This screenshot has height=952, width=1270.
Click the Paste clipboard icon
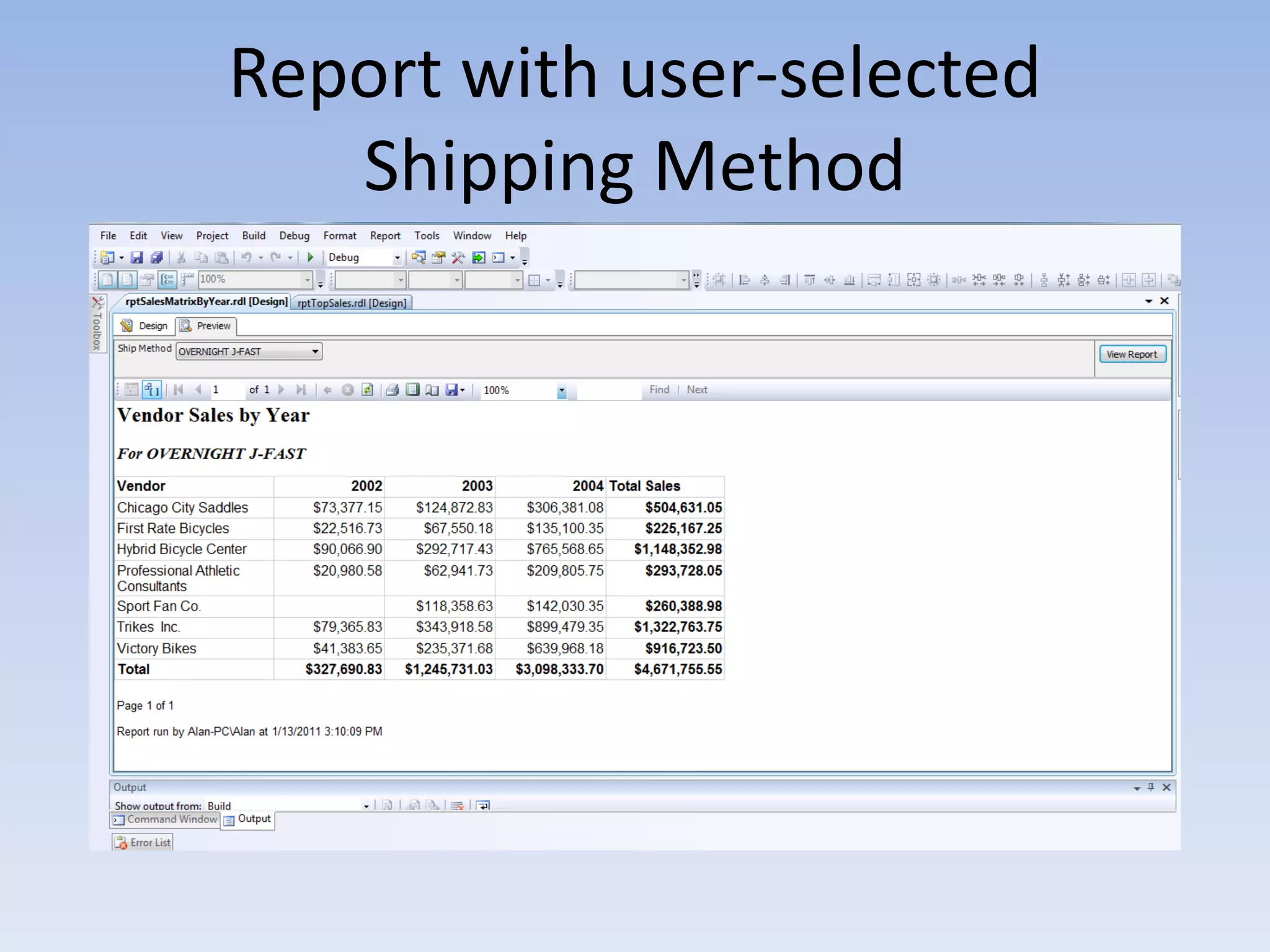click(221, 257)
